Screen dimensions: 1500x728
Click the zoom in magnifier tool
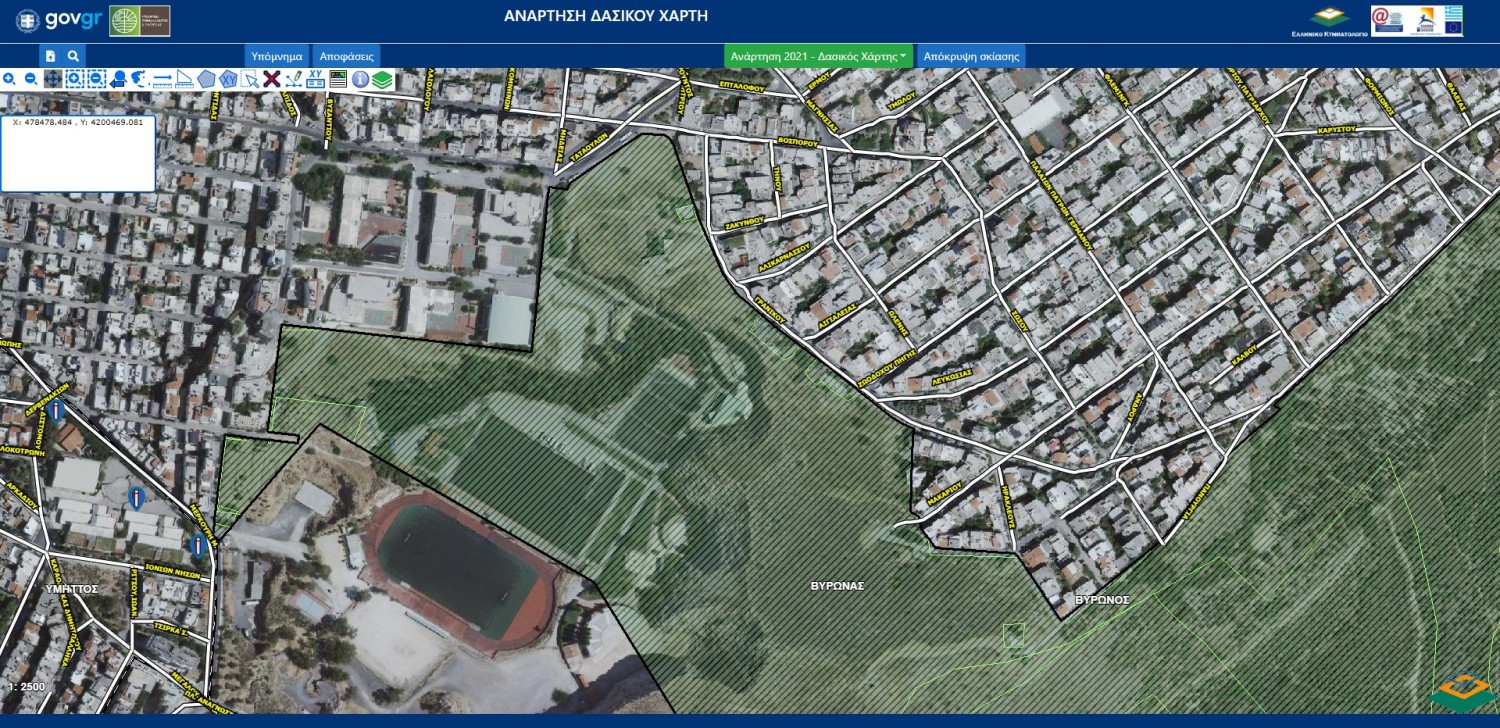9,79
